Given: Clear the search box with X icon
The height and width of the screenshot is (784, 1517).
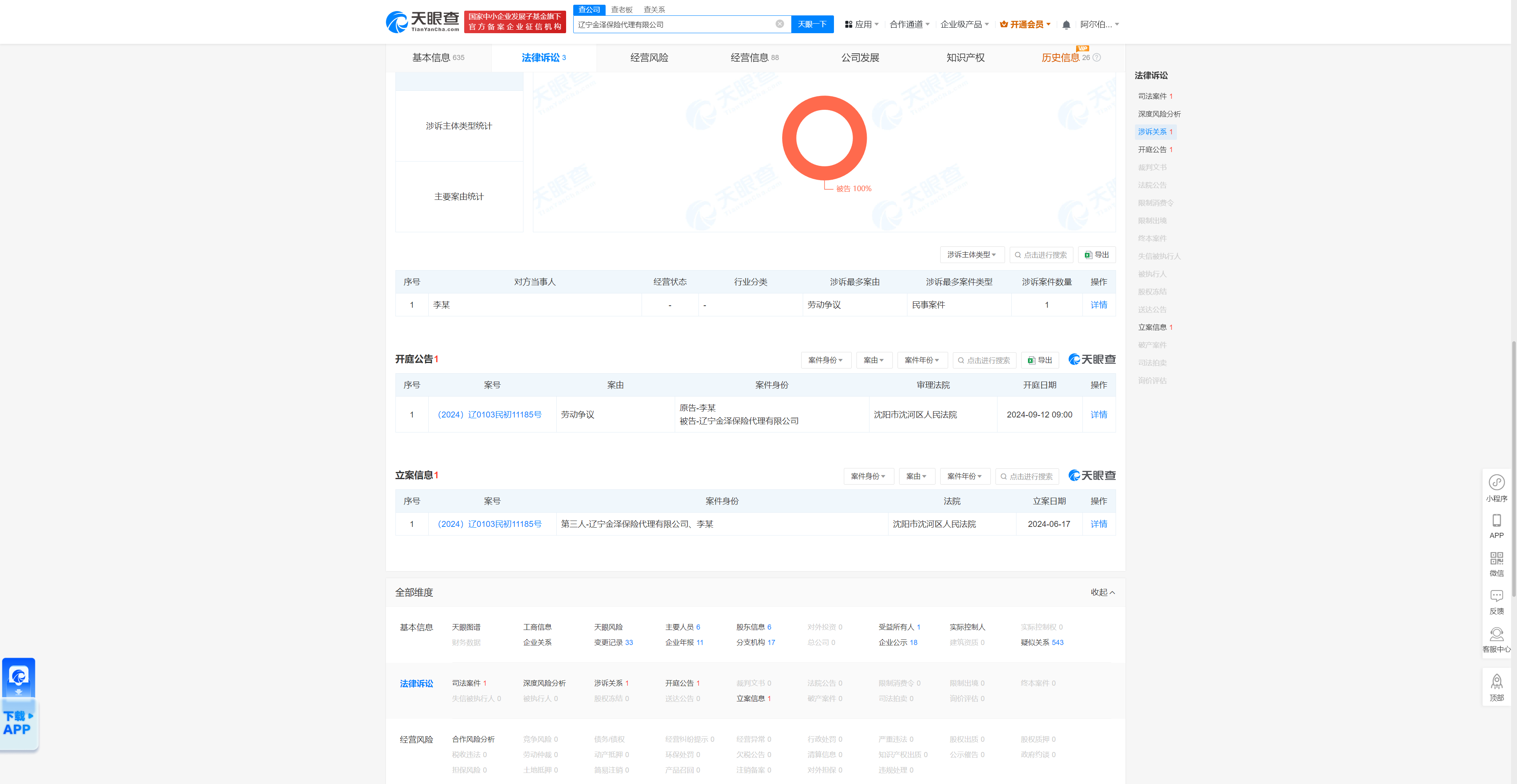Looking at the screenshot, I should click(780, 24).
